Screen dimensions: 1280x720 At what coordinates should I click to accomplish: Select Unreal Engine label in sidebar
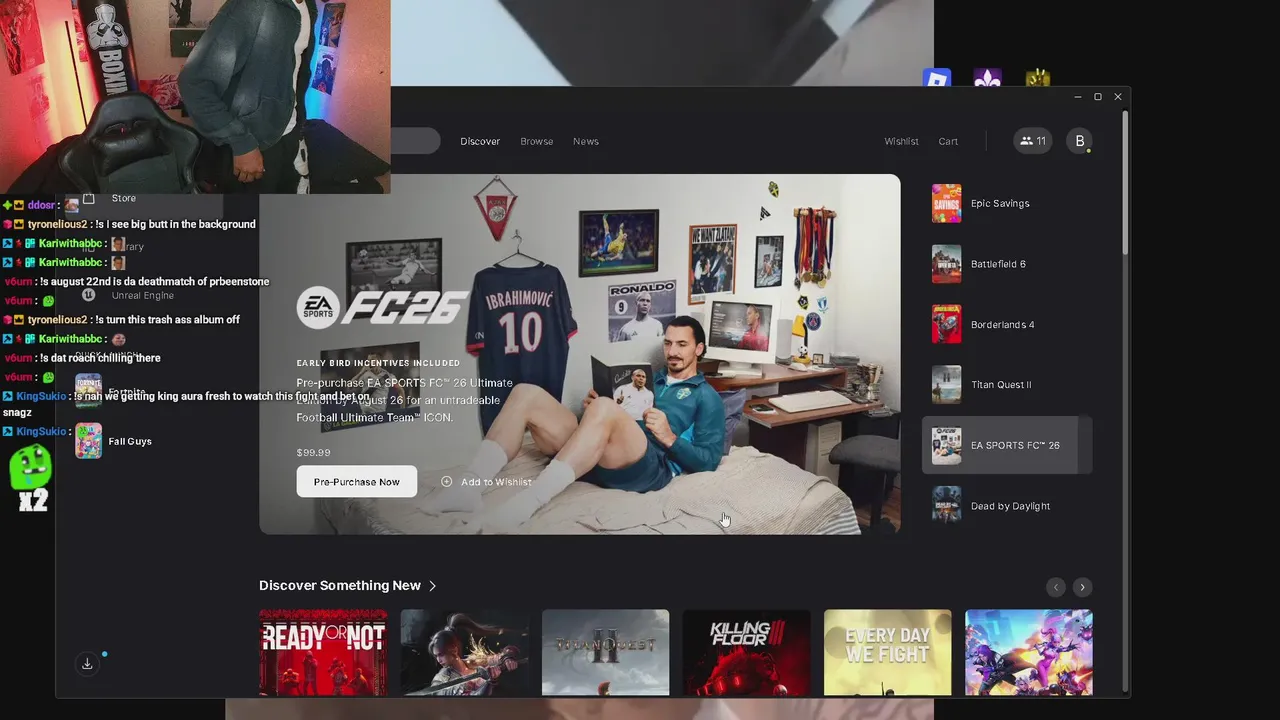click(x=143, y=295)
